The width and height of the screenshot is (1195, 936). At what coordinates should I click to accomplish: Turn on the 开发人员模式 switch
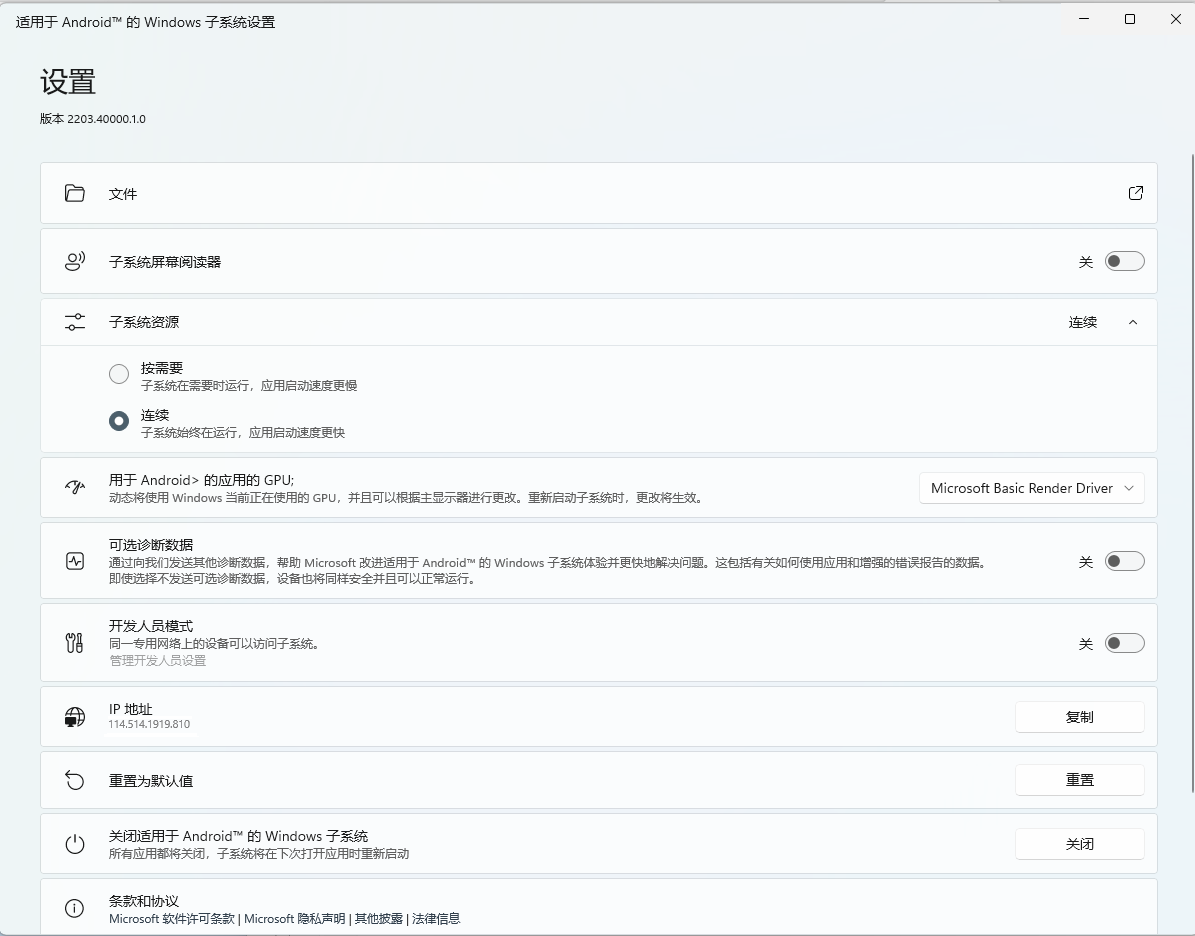1125,643
